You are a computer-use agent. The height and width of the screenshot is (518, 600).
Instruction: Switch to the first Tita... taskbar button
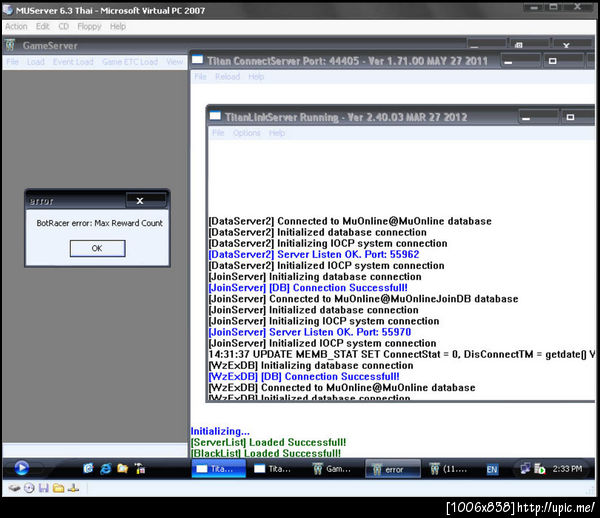click(x=218, y=469)
